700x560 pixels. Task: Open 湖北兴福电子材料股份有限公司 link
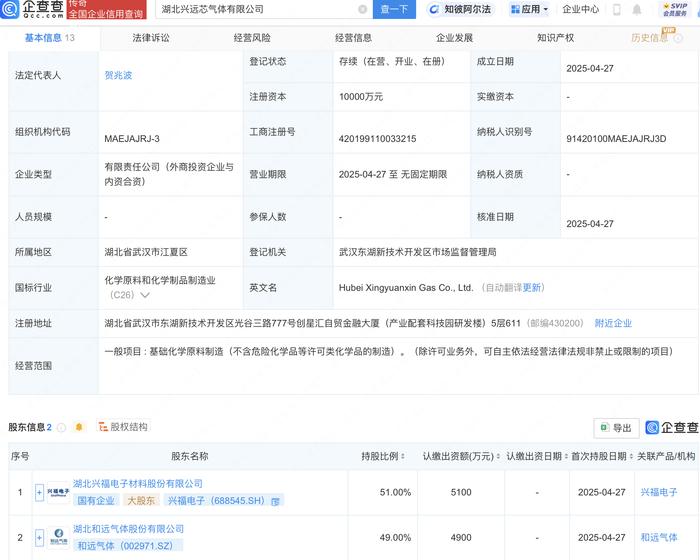pyautogui.click(x=138, y=484)
